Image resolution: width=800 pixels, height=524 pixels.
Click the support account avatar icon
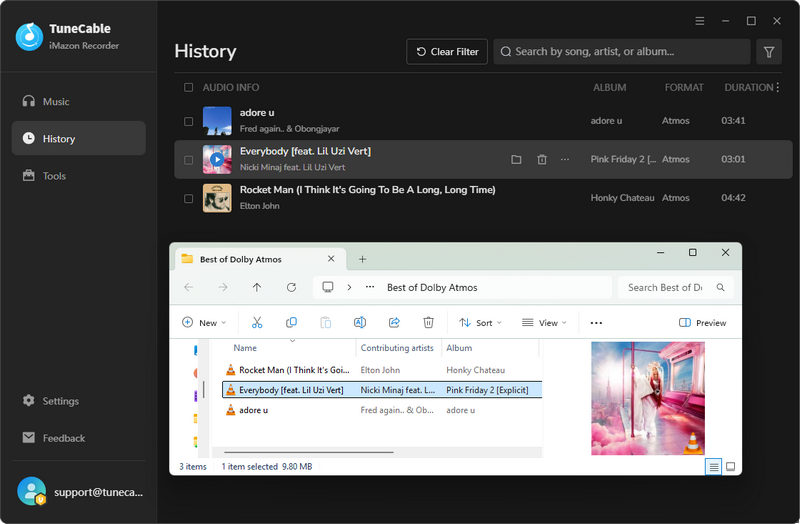pos(32,491)
